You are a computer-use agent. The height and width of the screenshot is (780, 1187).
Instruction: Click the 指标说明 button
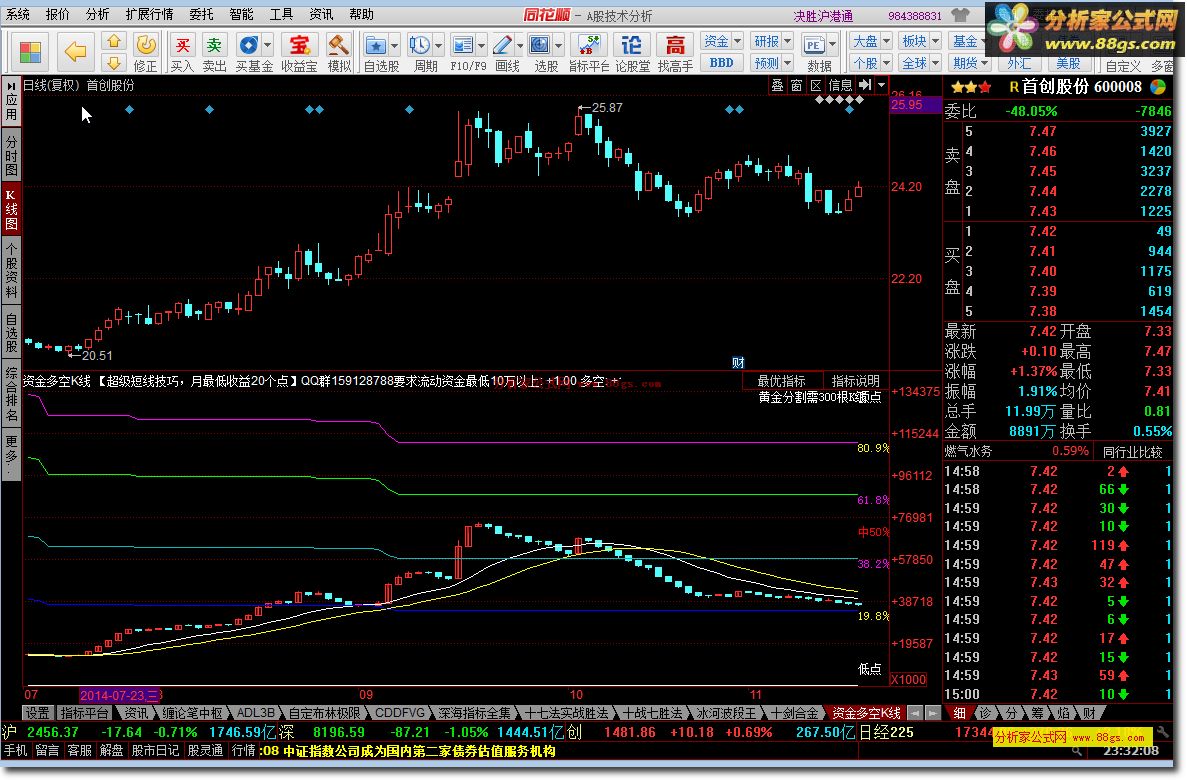click(x=855, y=381)
